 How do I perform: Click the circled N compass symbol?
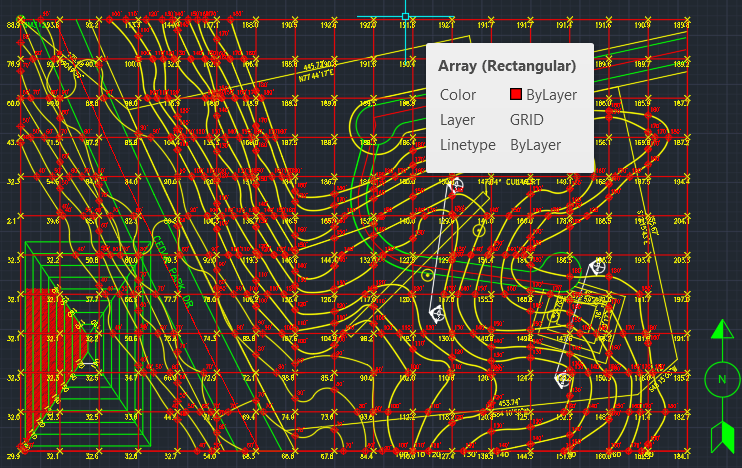722,379
